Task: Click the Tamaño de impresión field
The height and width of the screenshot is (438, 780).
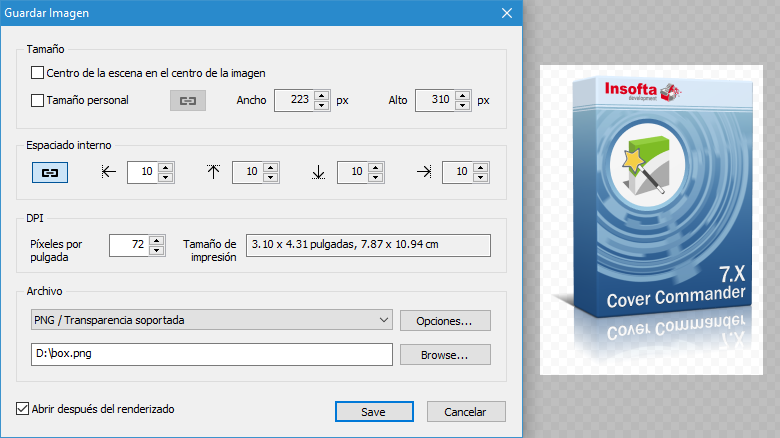Action: (x=368, y=245)
